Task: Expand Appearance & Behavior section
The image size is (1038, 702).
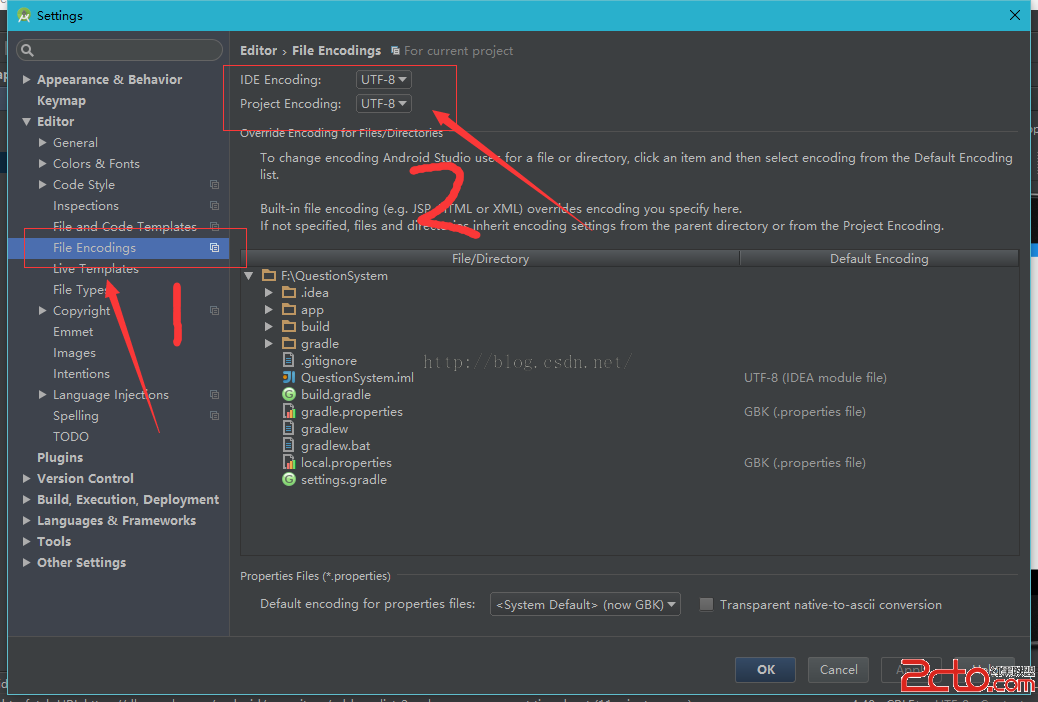Action: coord(26,79)
